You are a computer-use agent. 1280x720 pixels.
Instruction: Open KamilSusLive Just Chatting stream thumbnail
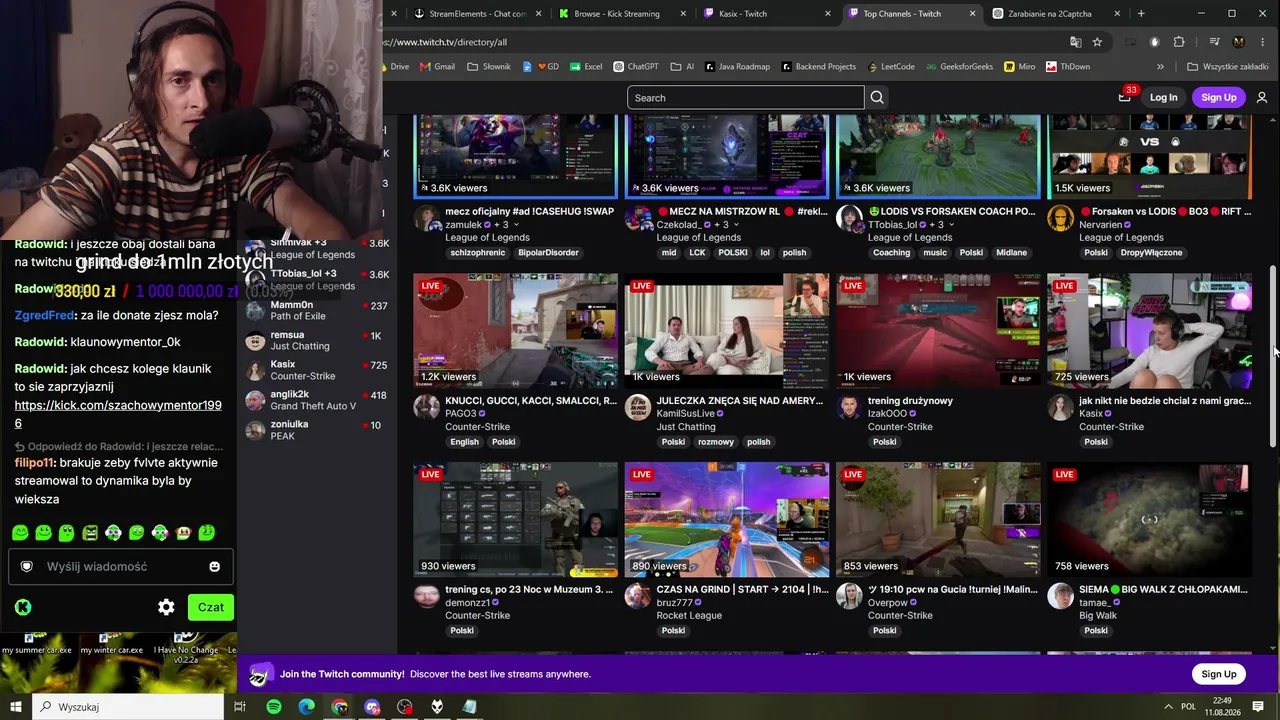coord(727,331)
